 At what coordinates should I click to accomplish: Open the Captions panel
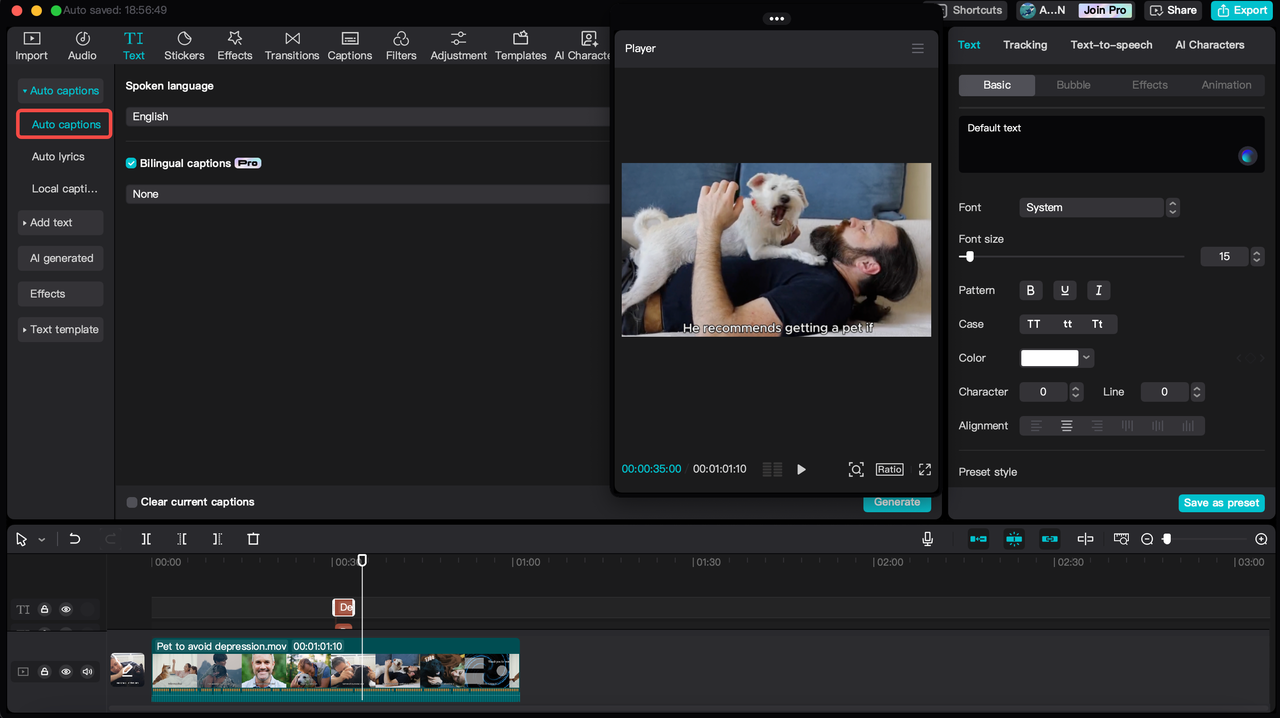tap(350, 45)
